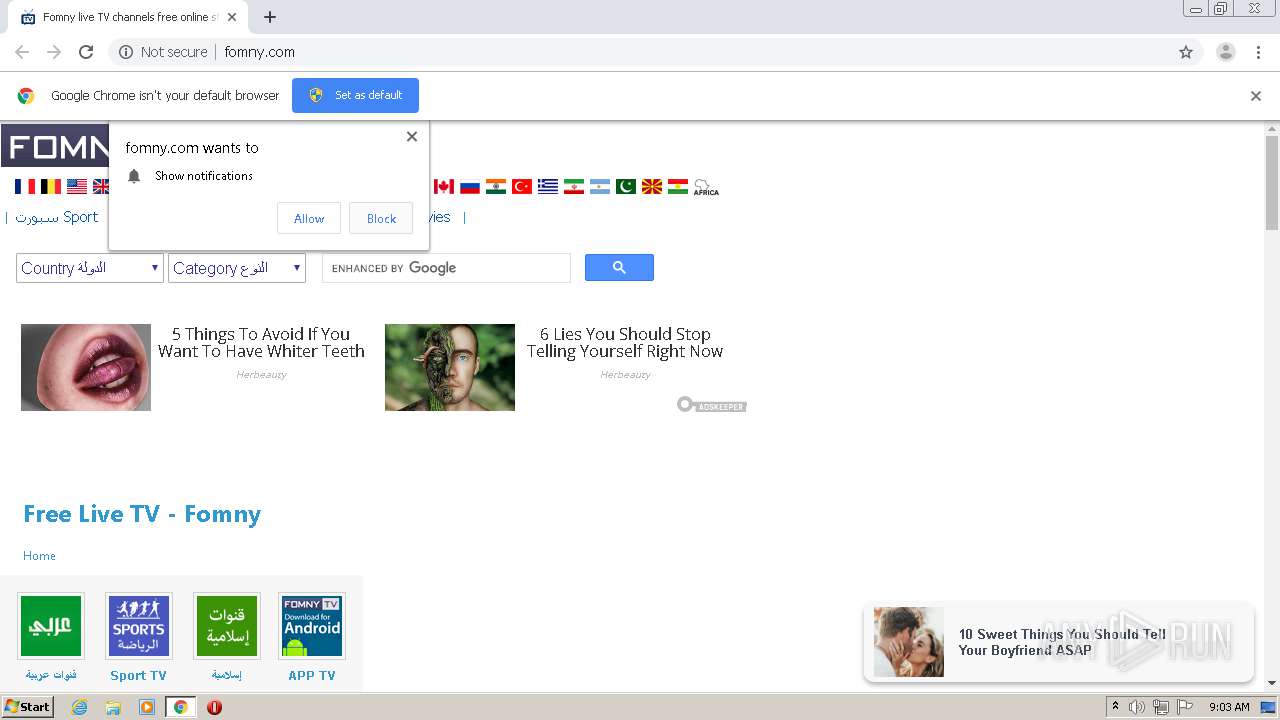This screenshot has height=720, width=1280.
Task: Bookmark this page with the star icon
Action: [x=1186, y=52]
